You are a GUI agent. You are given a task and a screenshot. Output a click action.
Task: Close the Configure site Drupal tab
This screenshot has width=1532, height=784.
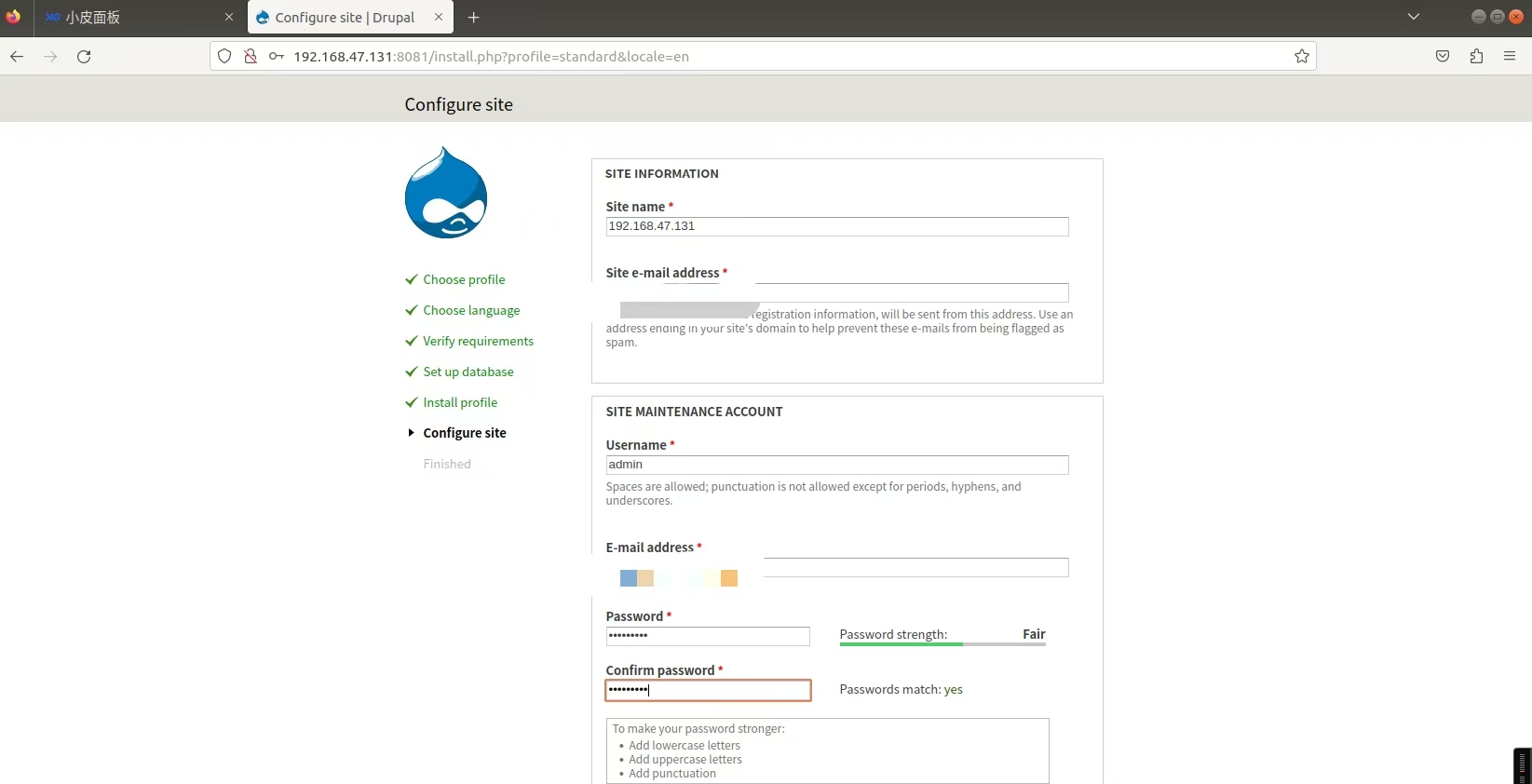[x=439, y=18]
